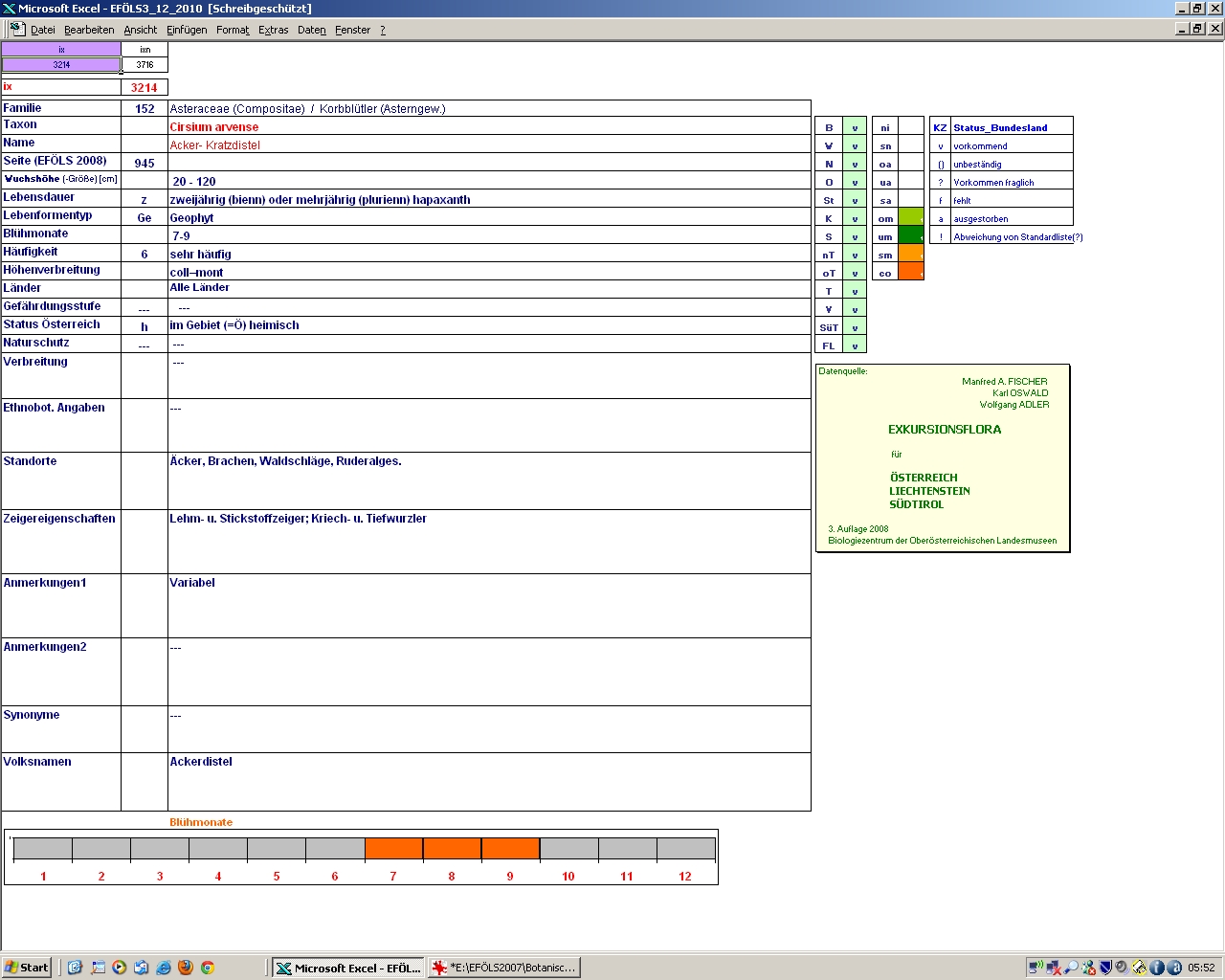Select the growth height value '20 - 120'

[489, 181]
